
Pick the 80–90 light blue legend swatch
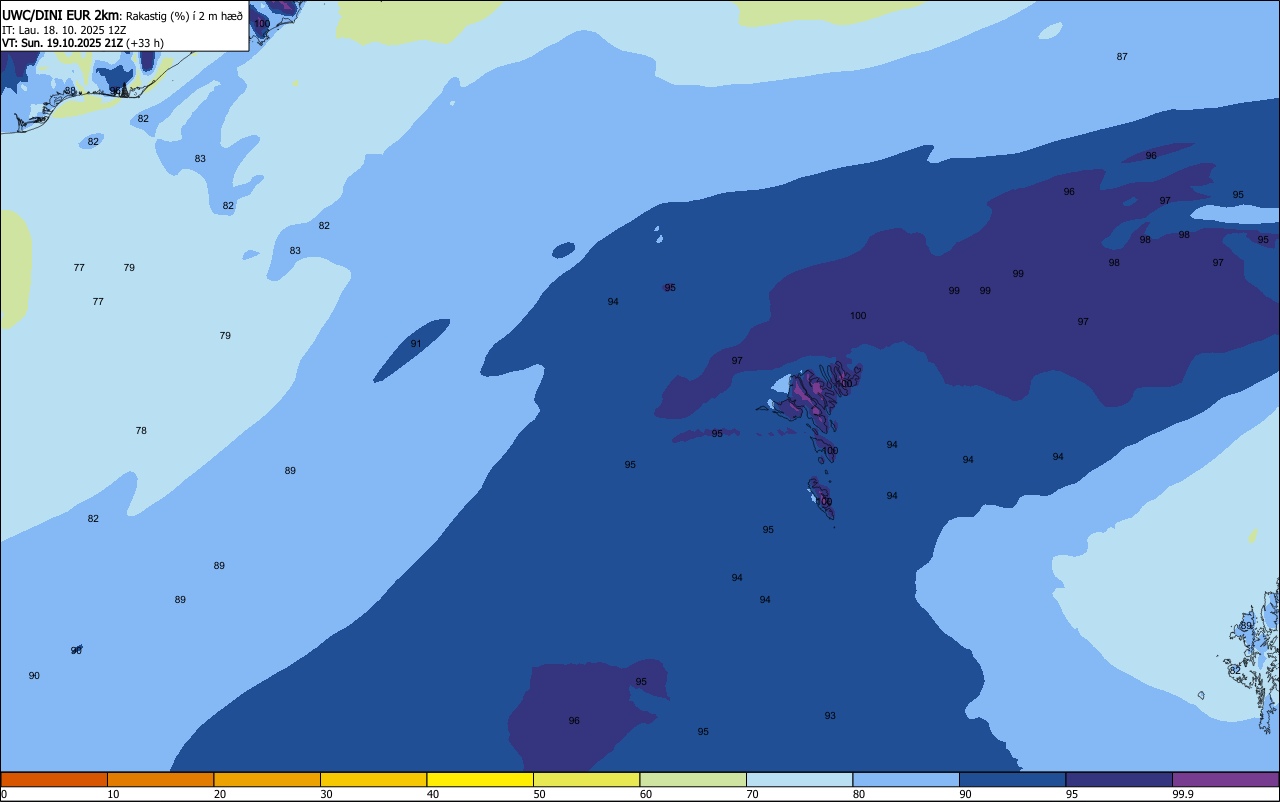[x=906, y=779]
